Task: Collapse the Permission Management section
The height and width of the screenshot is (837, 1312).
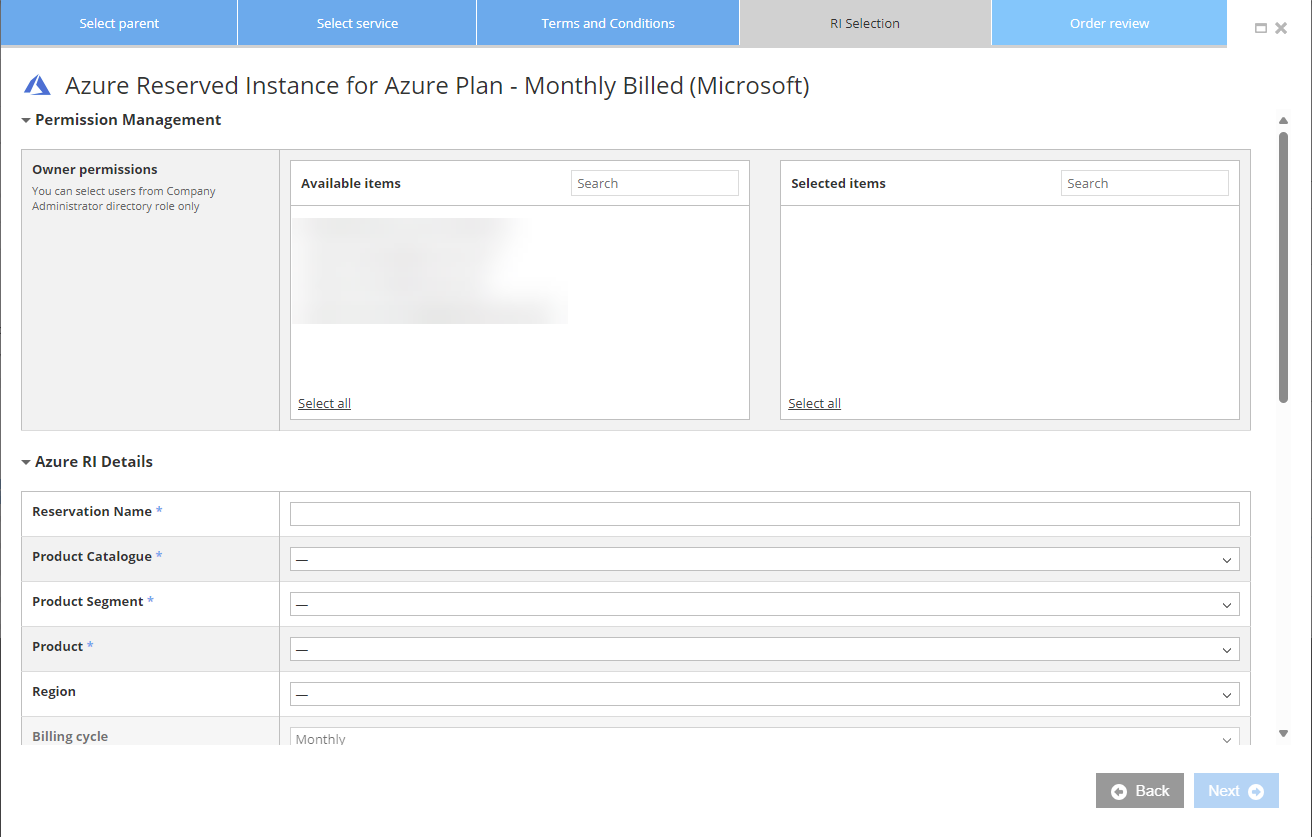Action: (x=26, y=120)
